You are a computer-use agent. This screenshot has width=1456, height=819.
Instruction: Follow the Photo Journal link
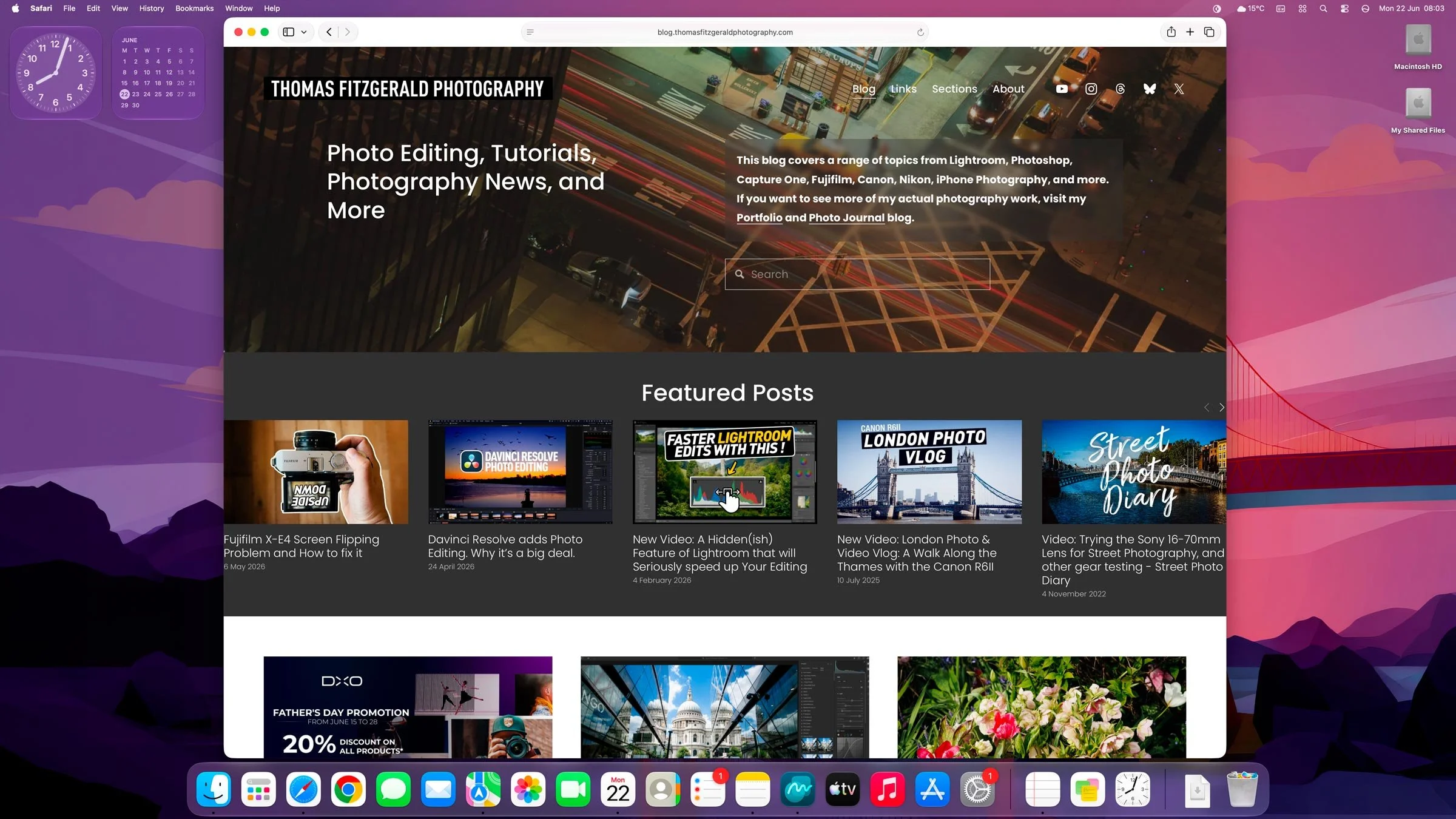[846, 218]
